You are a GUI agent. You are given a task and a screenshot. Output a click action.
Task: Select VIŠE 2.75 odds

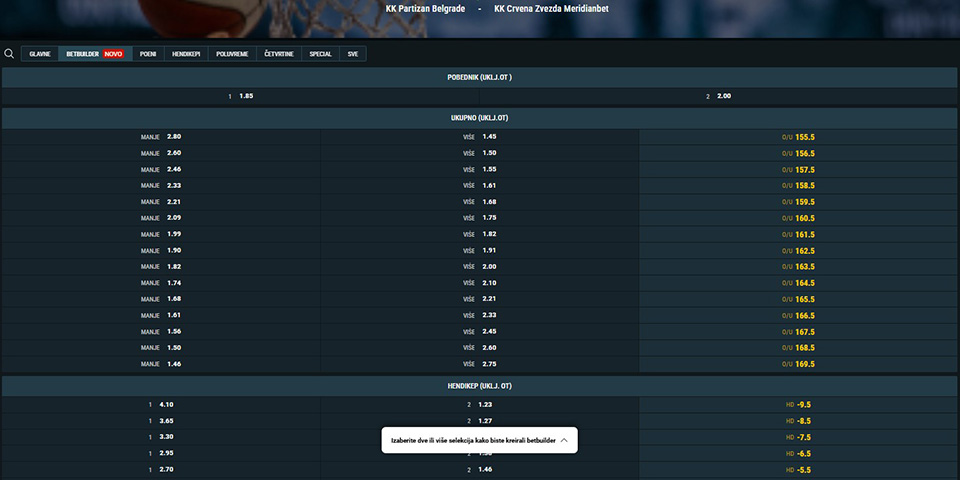pos(479,364)
